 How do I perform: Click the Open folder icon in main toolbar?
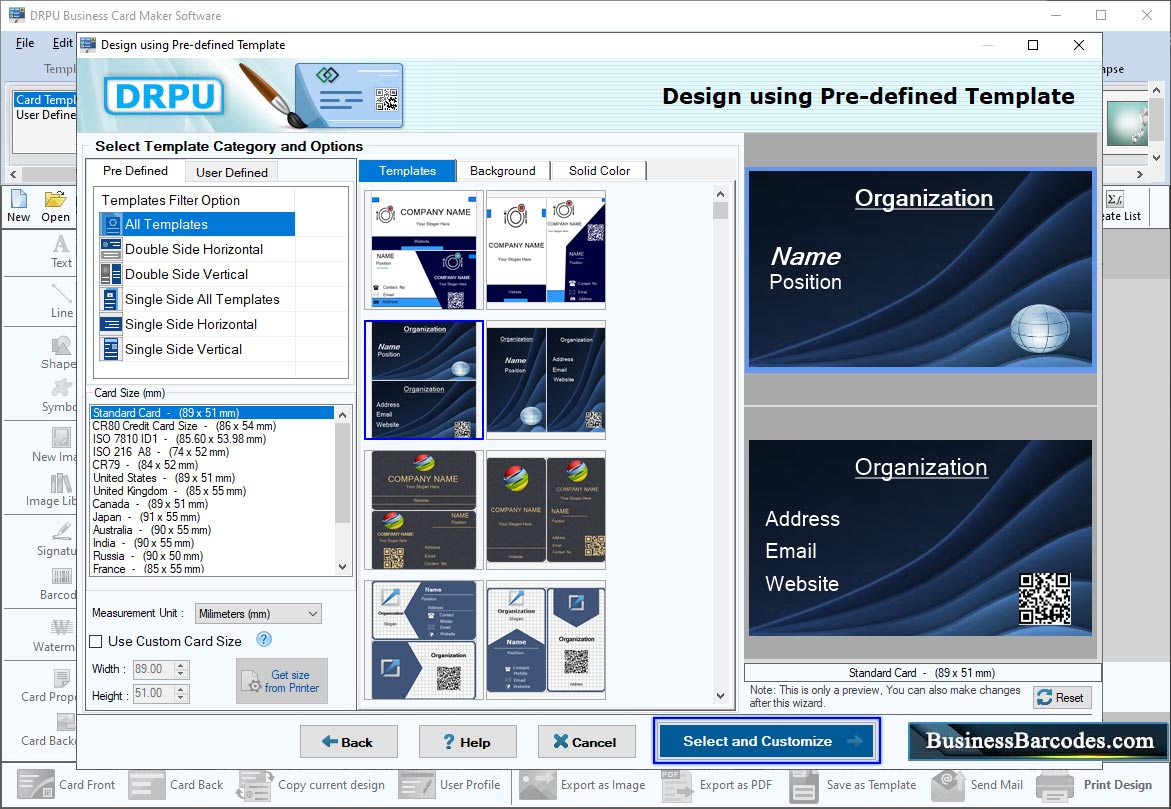tap(55, 206)
